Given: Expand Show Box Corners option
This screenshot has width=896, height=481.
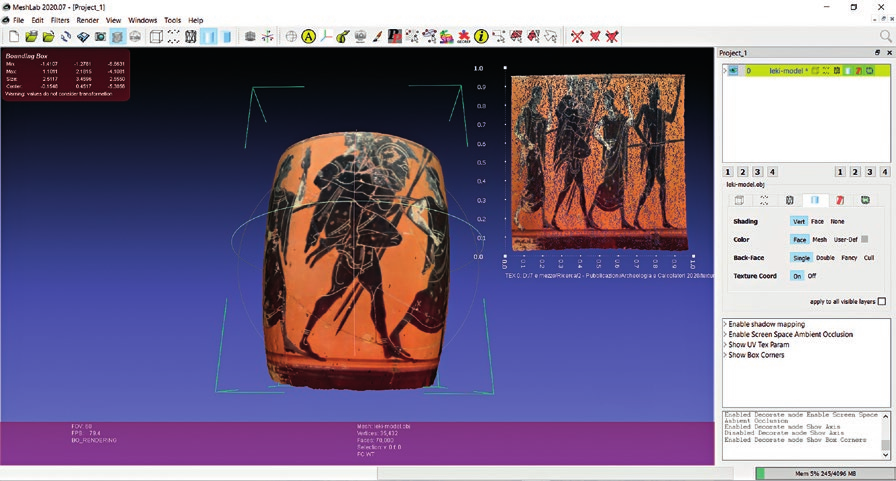Looking at the screenshot, I should 725,355.
